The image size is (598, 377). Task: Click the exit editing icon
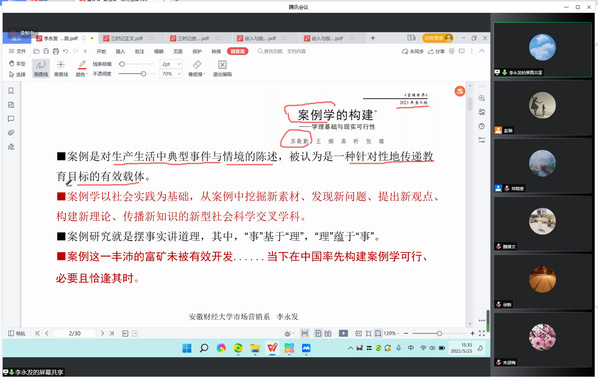pos(222,68)
